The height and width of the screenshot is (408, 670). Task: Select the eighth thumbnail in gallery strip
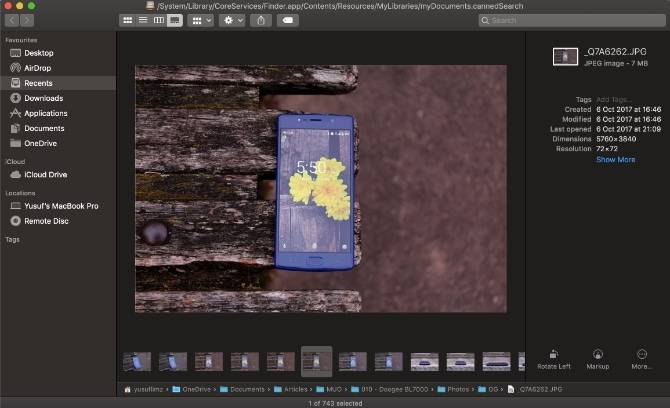point(388,361)
